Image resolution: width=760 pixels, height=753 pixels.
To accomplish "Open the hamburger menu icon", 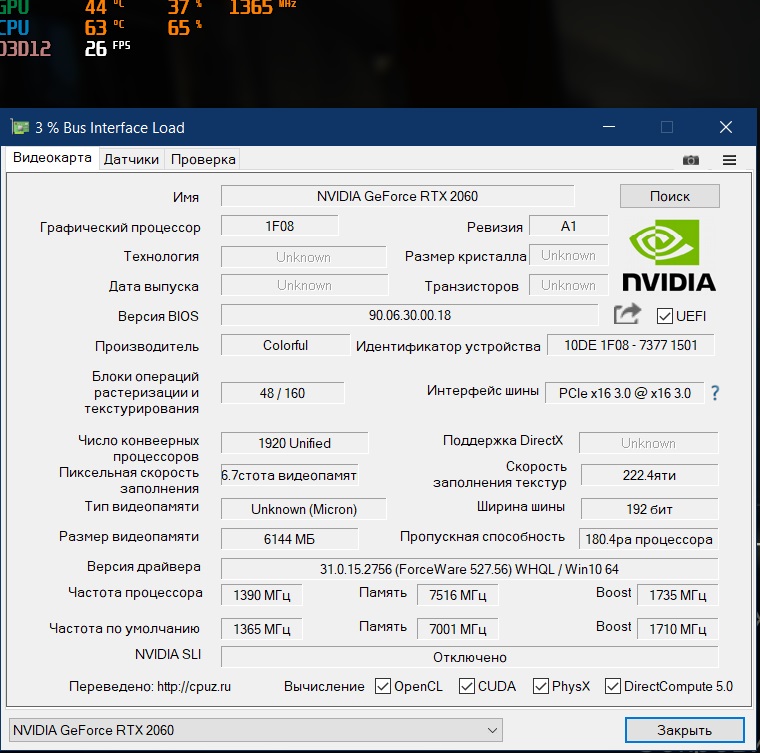I will tap(729, 160).
